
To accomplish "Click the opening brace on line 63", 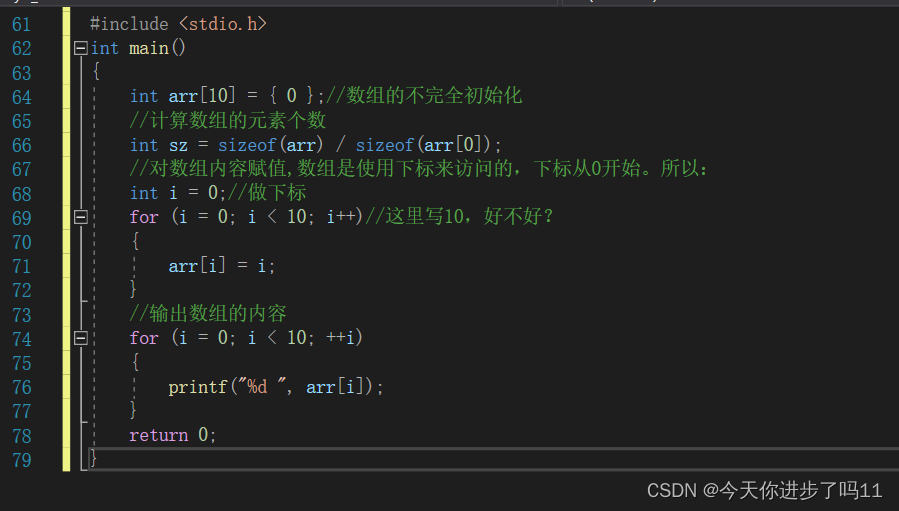I will pos(96,71).
